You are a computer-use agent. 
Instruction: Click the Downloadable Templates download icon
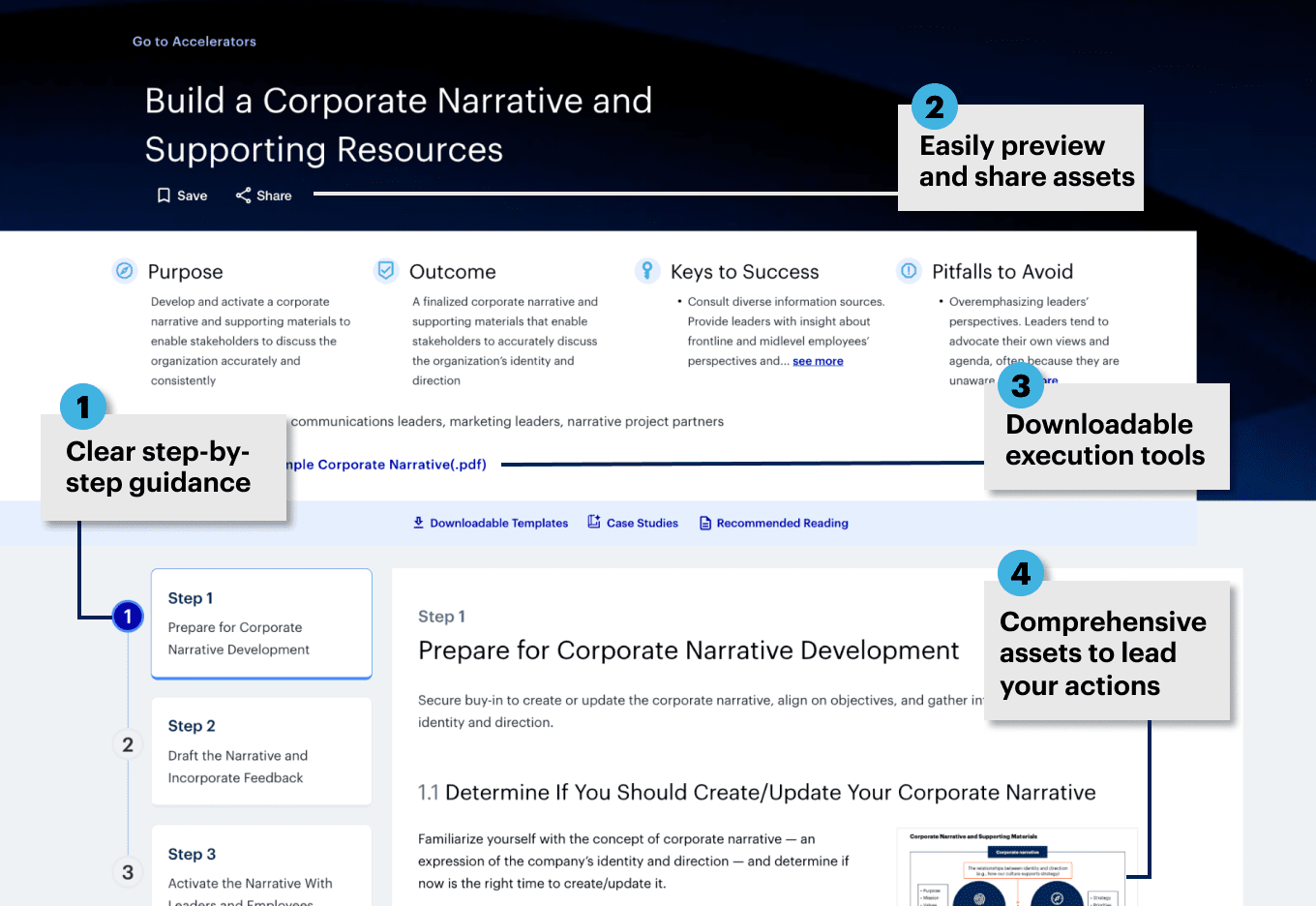tap(418, 523)
